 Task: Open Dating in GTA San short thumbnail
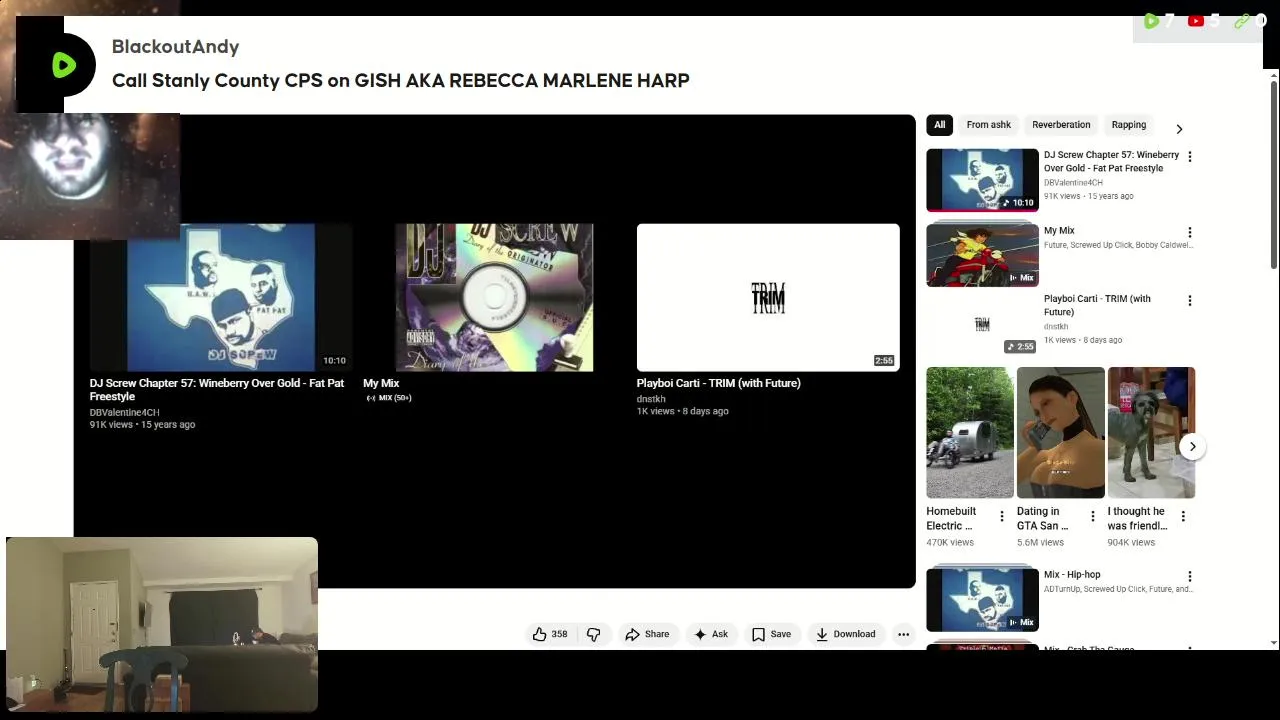(1060, 432)
